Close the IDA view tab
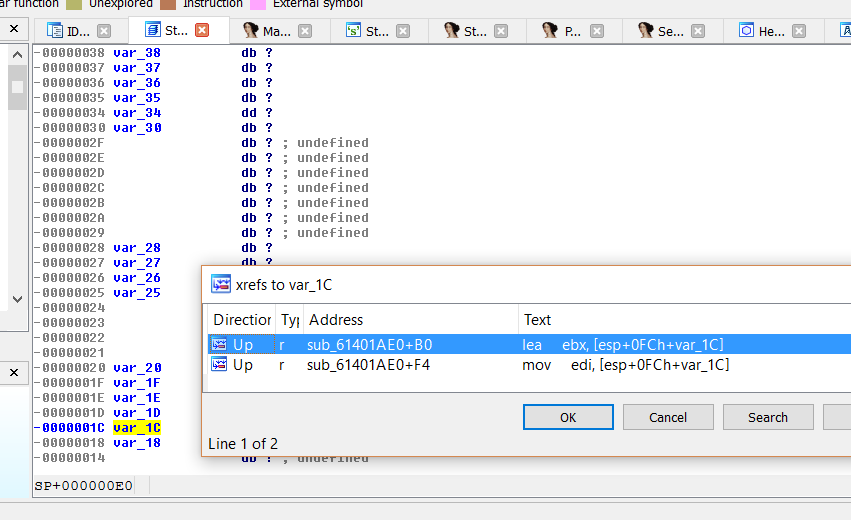This screenshot has height=520, width=851. [x=104, y=31]
